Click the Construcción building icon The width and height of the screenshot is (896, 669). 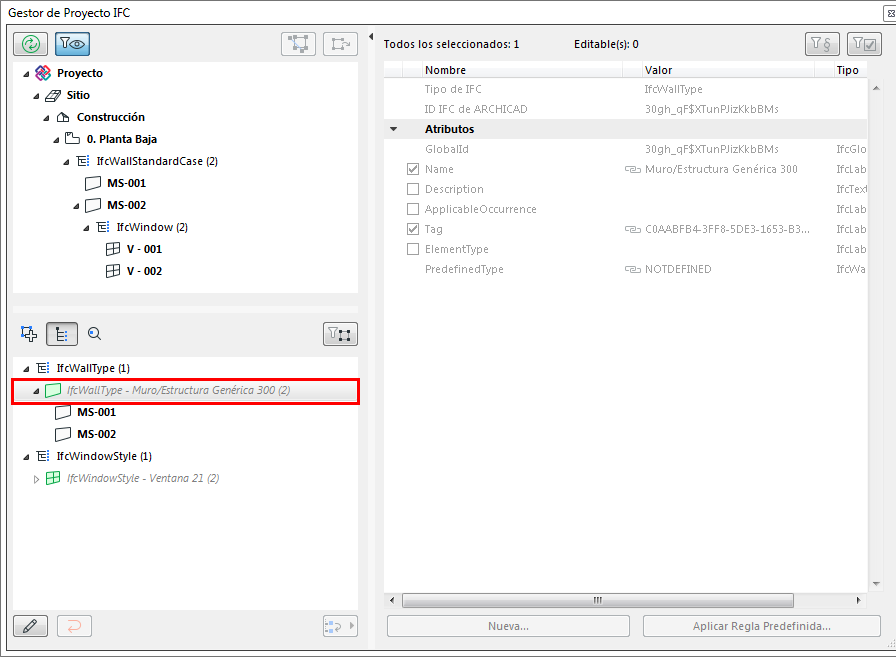[x=63, y=117]
